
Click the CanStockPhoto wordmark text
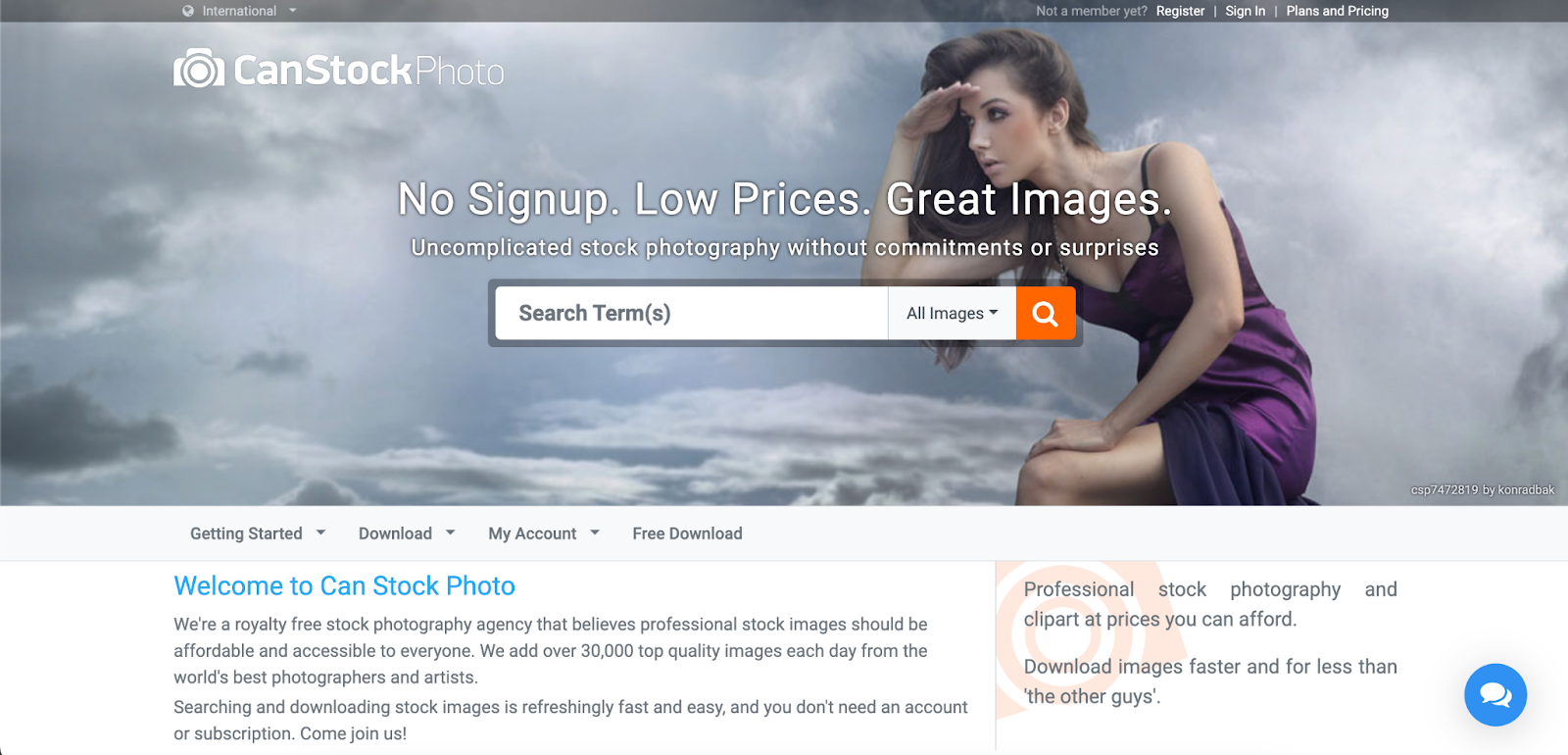click(368, 71)
